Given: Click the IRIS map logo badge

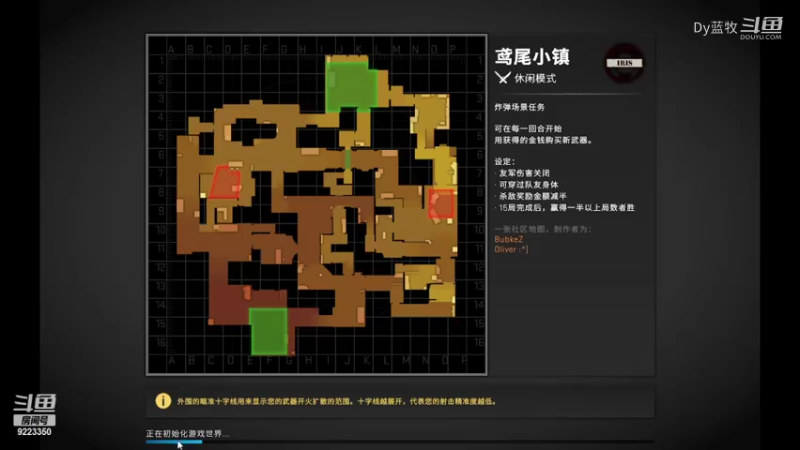Looking at the screenshot, I should 624,63.
